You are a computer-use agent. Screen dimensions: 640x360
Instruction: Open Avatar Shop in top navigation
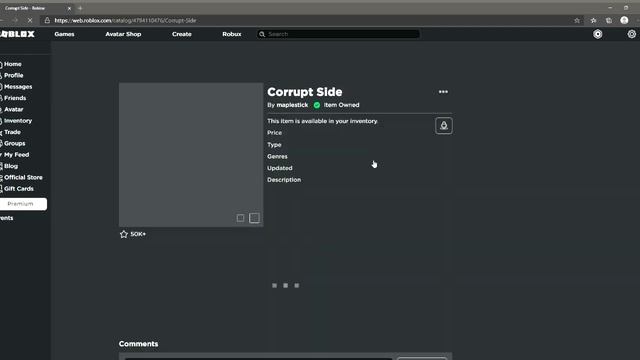tap(123, 34)
